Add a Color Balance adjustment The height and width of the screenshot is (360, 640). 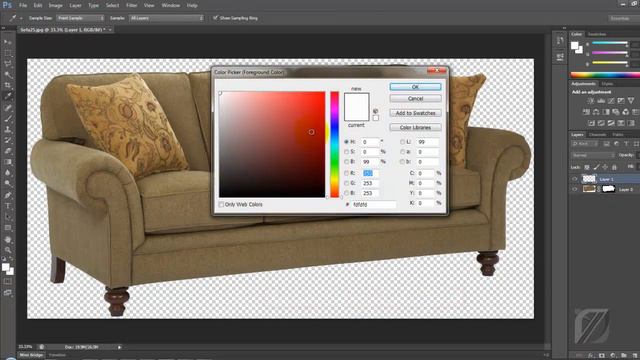pyautogui.click(x=596, y=111)
